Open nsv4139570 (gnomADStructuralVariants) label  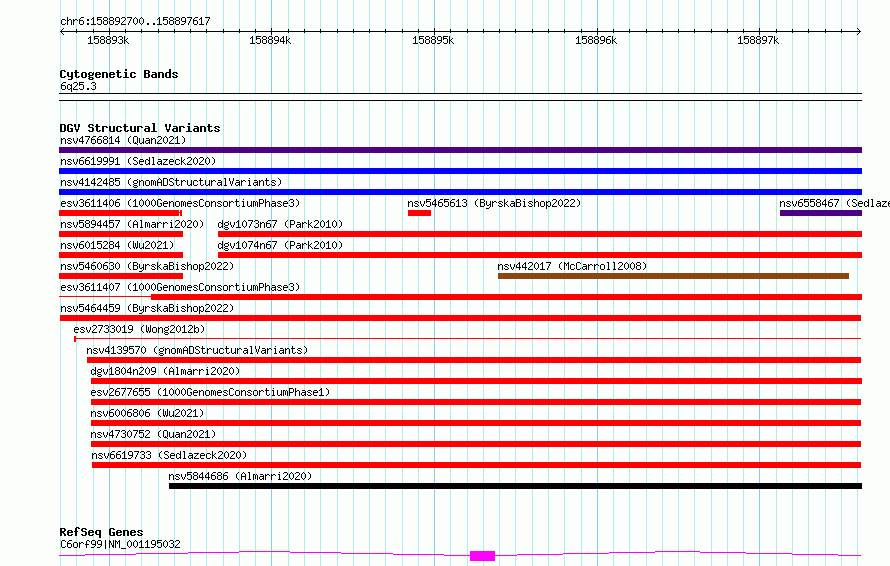point(197,350)
